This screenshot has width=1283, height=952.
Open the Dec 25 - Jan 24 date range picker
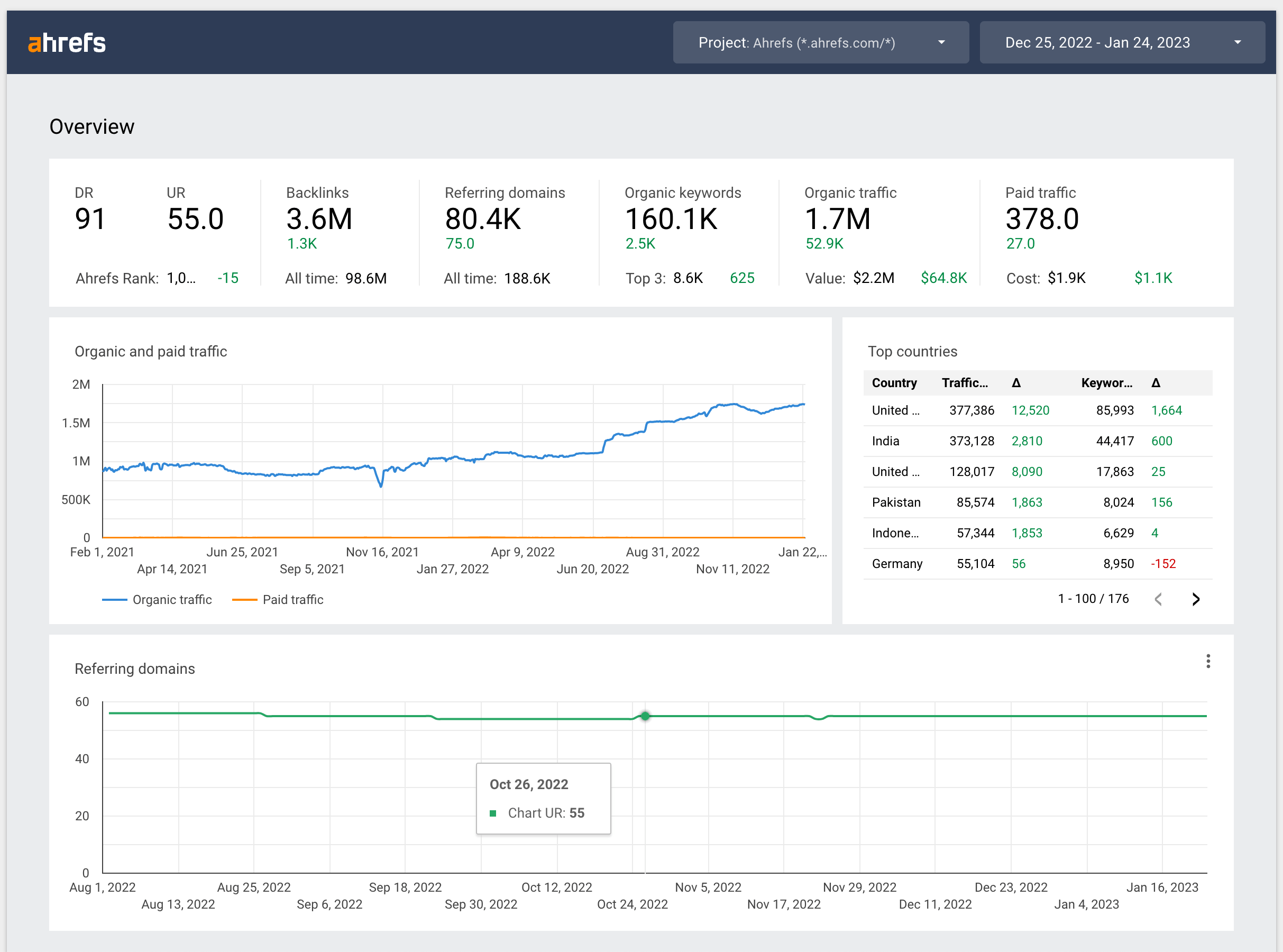(1121, 42)
